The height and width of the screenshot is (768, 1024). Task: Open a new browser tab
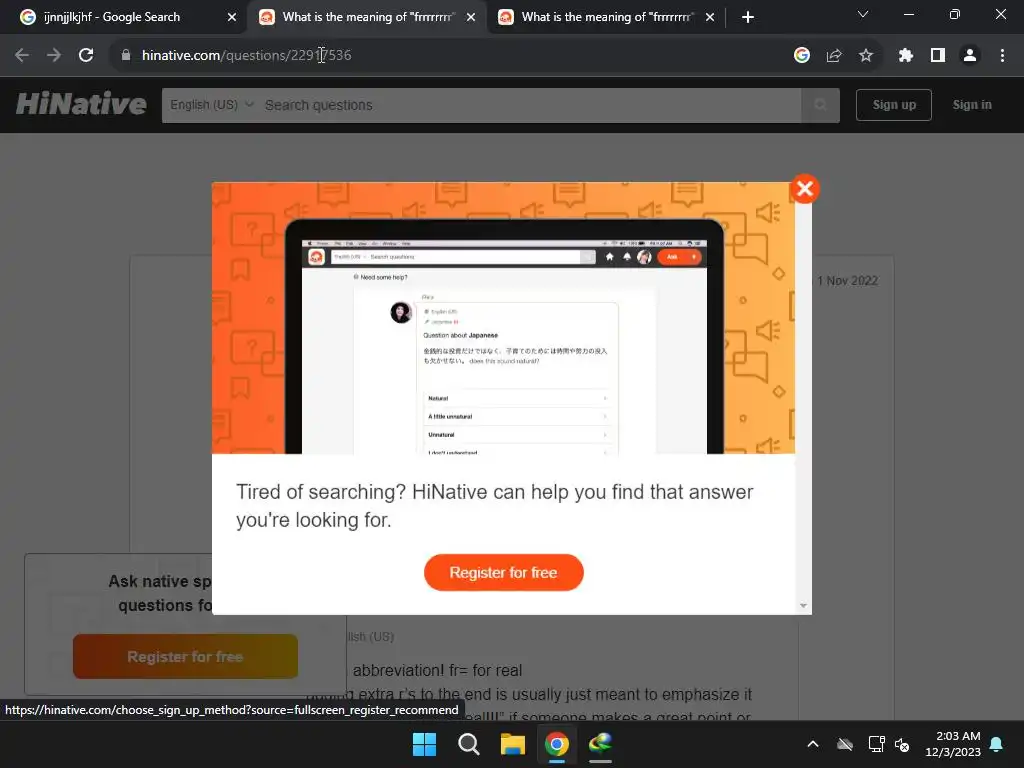pos(748,18)
